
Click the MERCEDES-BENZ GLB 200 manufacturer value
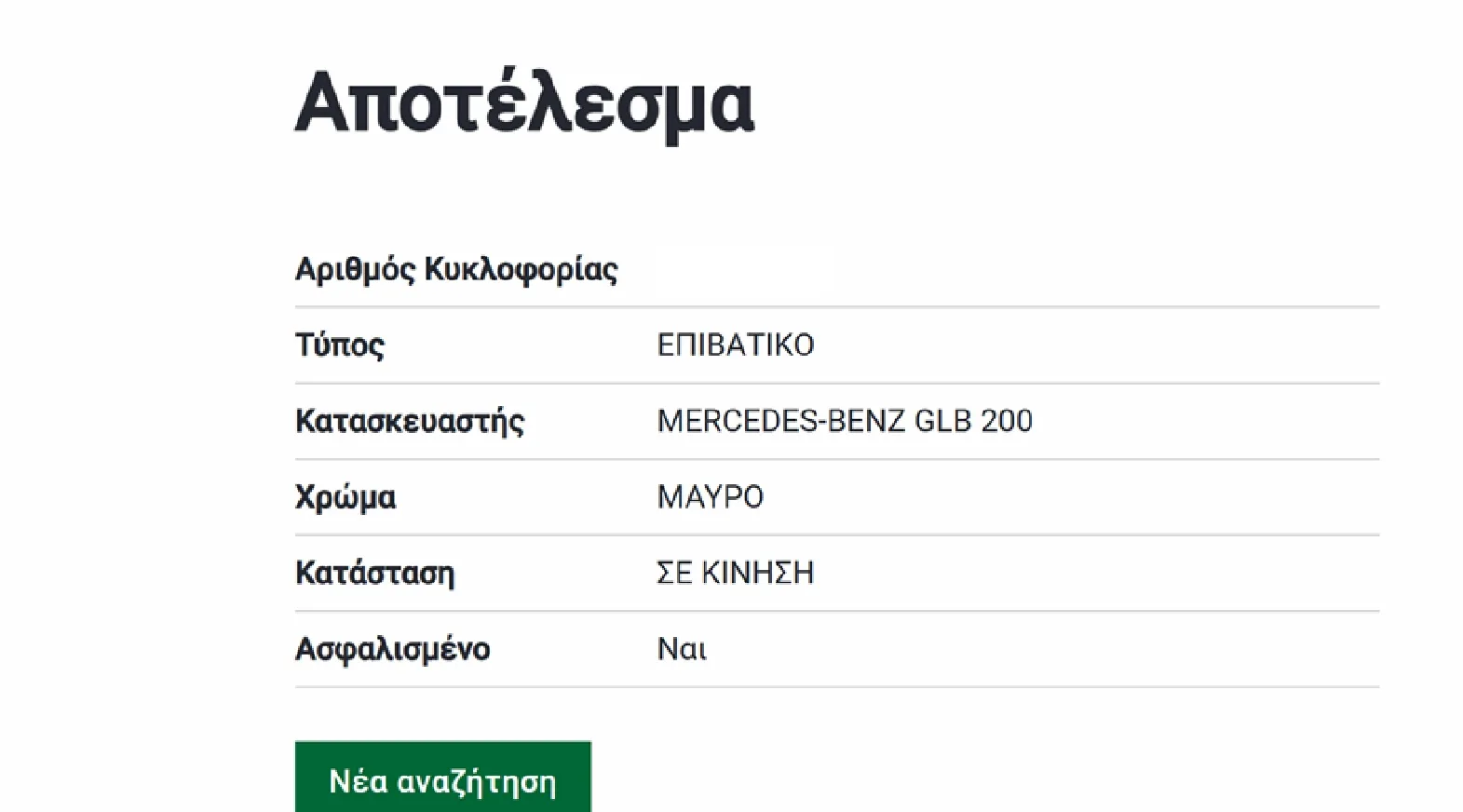point(844,420)
